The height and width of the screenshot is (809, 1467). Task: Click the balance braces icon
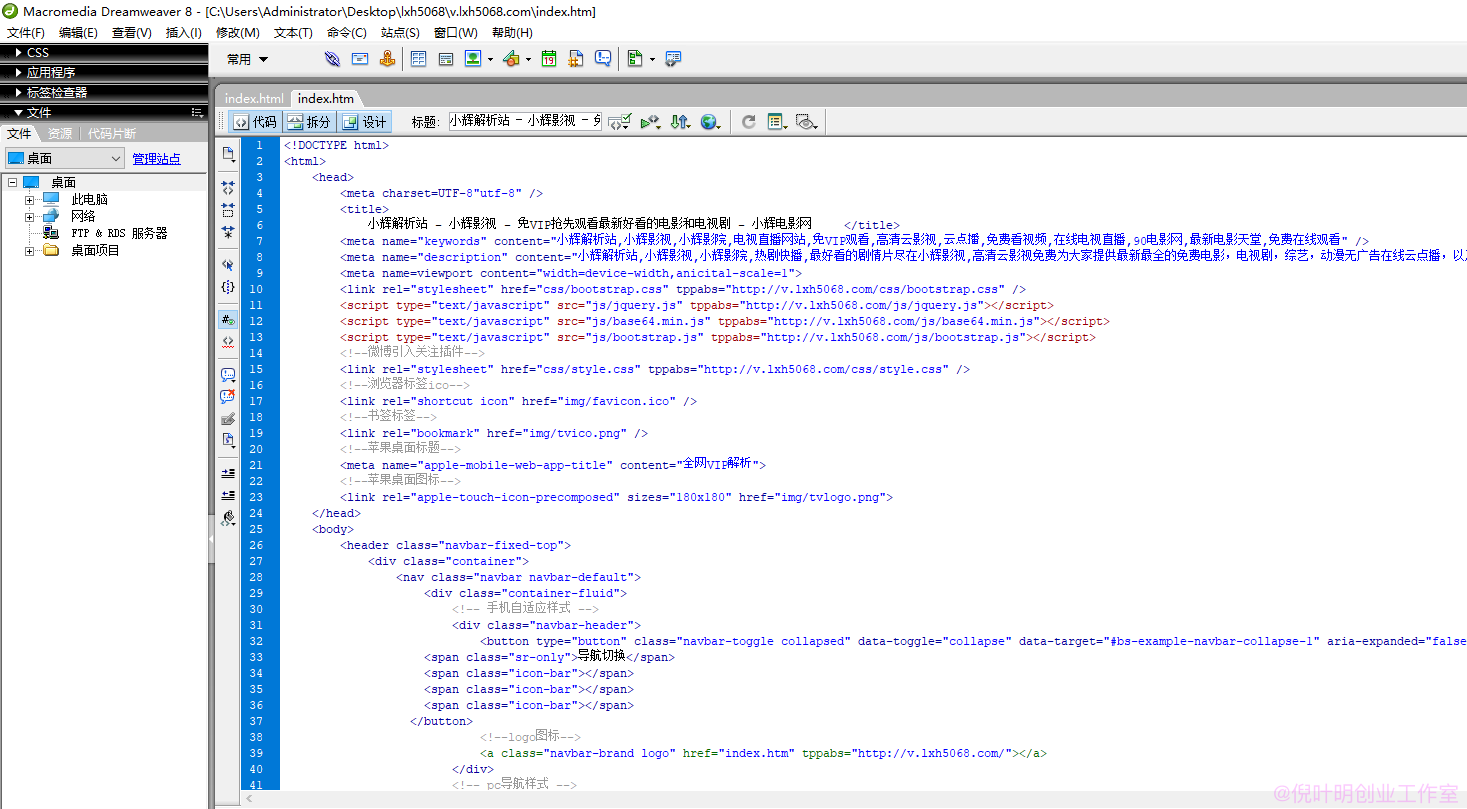click(228, 287)
